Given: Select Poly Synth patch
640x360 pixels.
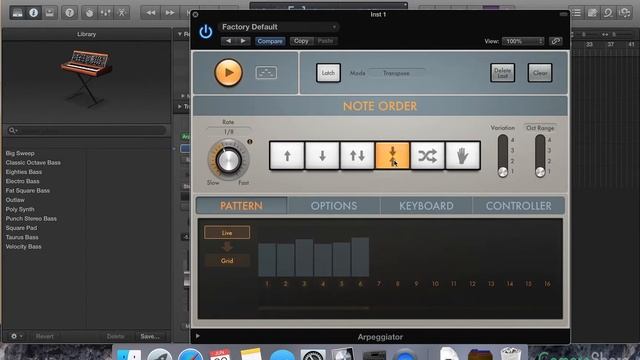Looking at the screenshot, I should click(x=20, y=209).
